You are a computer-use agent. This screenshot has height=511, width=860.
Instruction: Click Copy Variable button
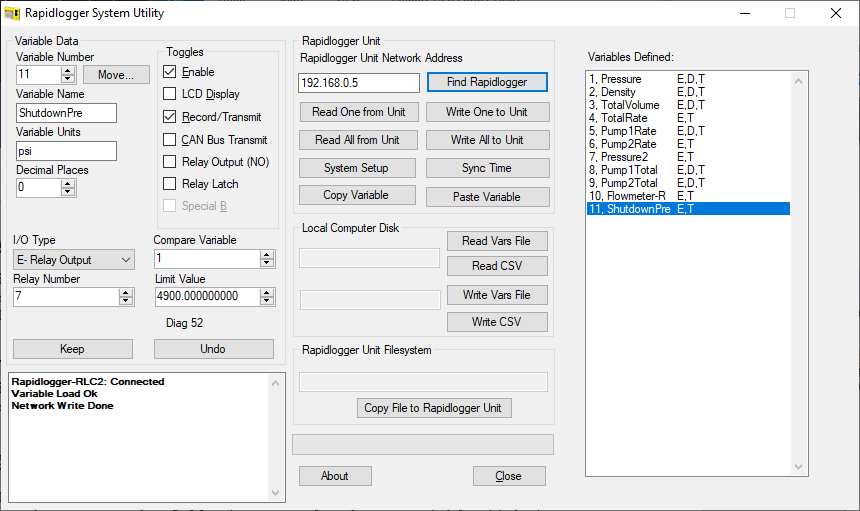[357, 195]
